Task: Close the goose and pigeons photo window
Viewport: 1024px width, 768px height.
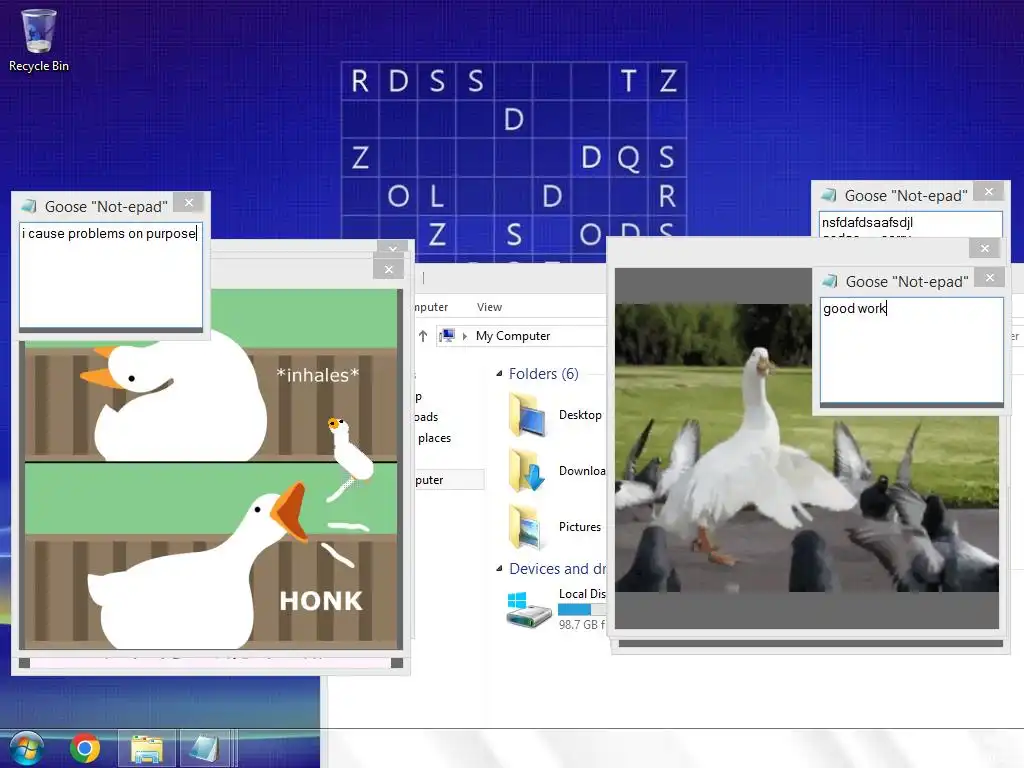Action: click(985, 249)
